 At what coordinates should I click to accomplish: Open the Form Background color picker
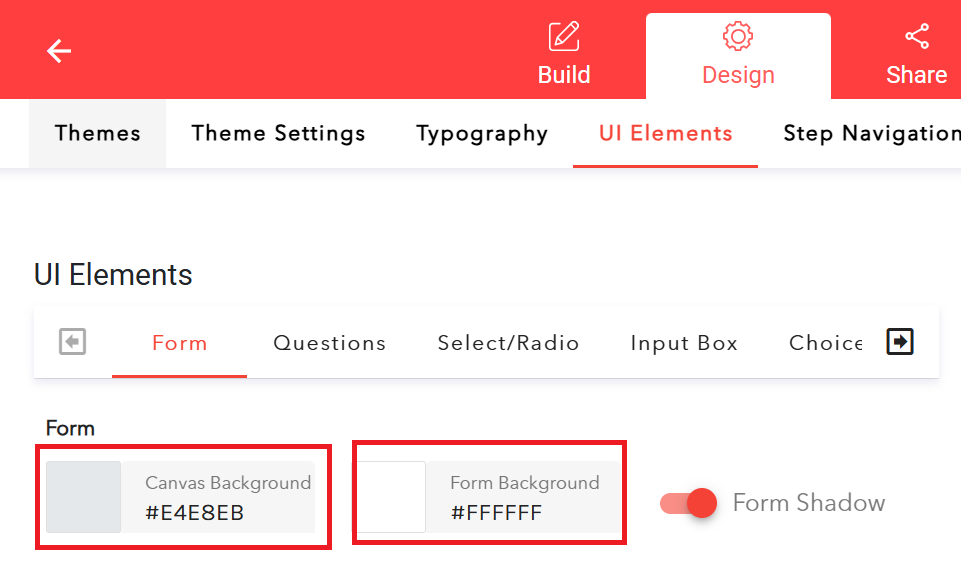coord(391,496)
